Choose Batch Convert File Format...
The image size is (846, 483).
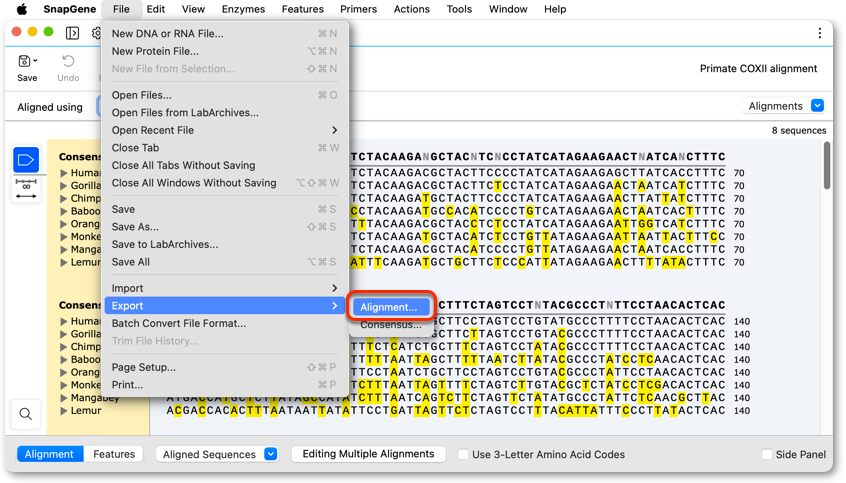pos(224,323)
